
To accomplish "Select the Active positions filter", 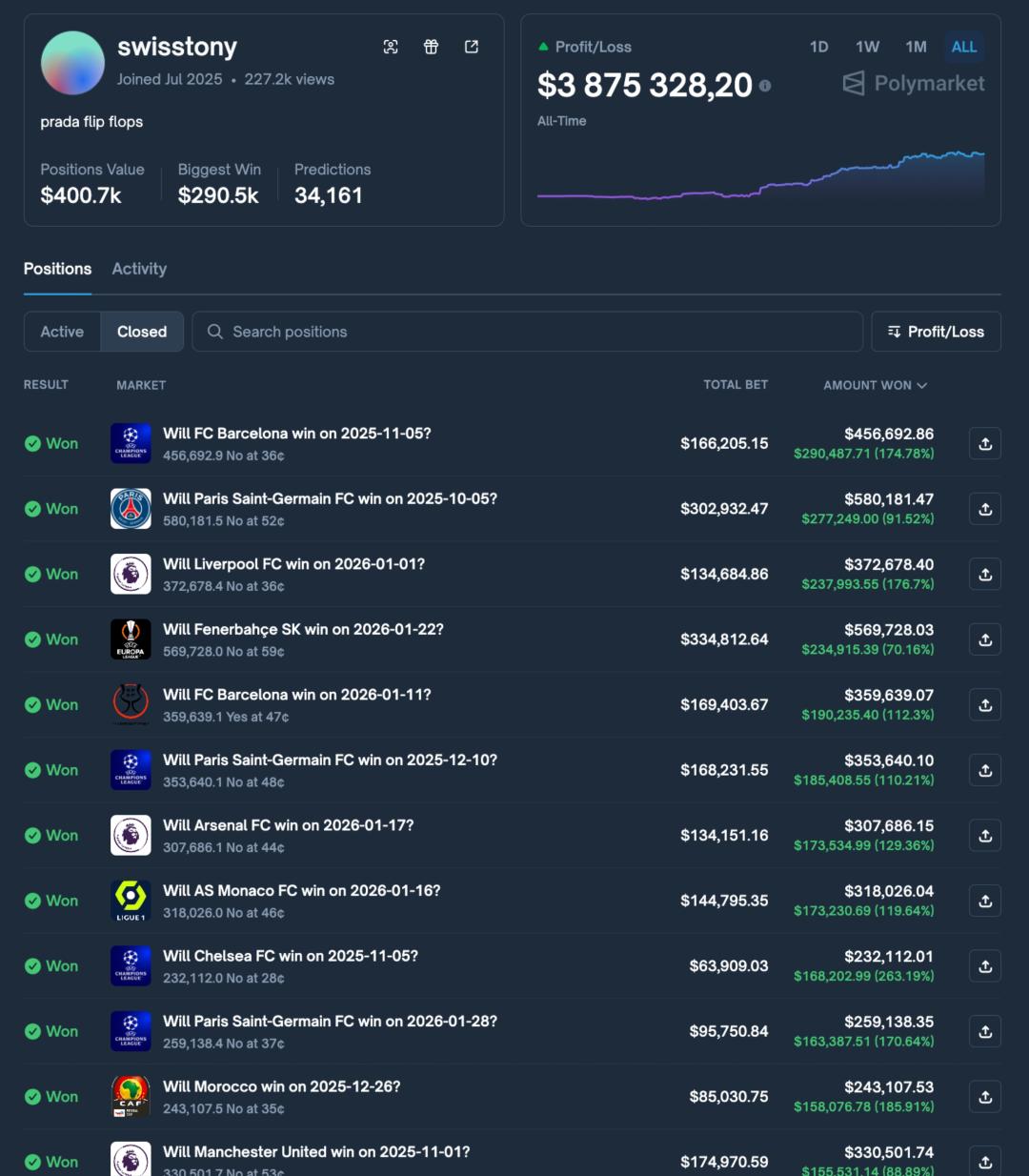I will [62, 332].
